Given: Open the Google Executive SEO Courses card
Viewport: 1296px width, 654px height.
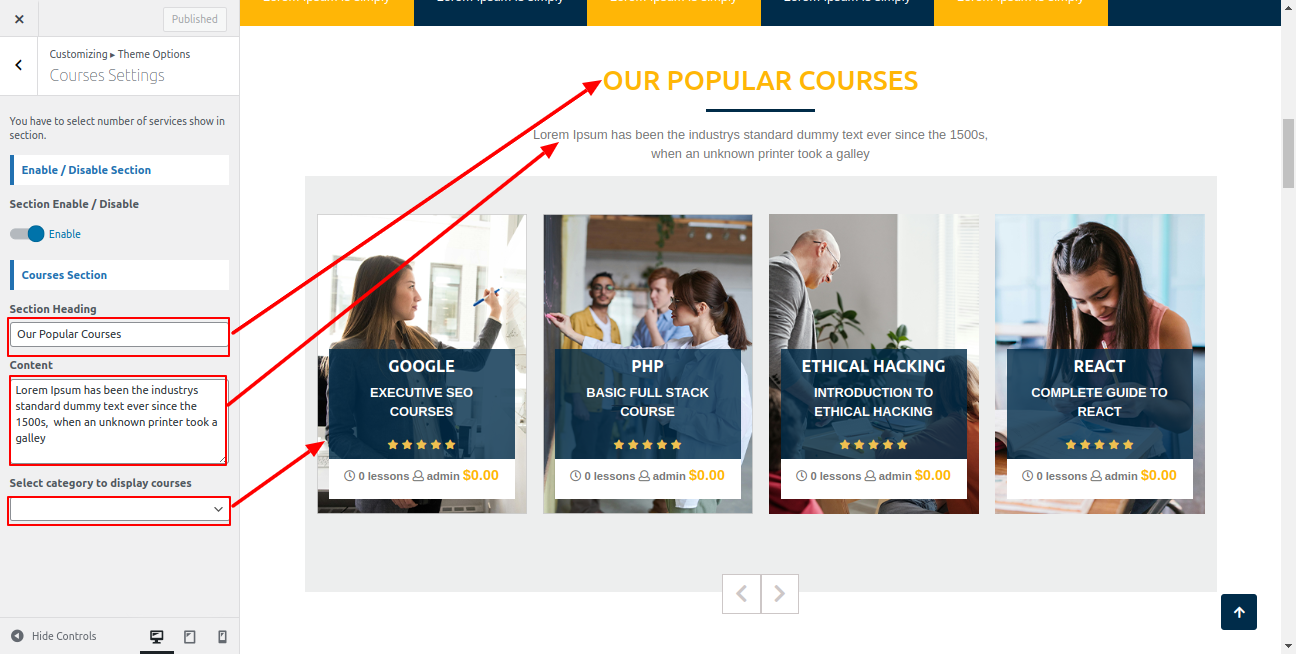Looking at the screenshot, I should tap(422, 402).
